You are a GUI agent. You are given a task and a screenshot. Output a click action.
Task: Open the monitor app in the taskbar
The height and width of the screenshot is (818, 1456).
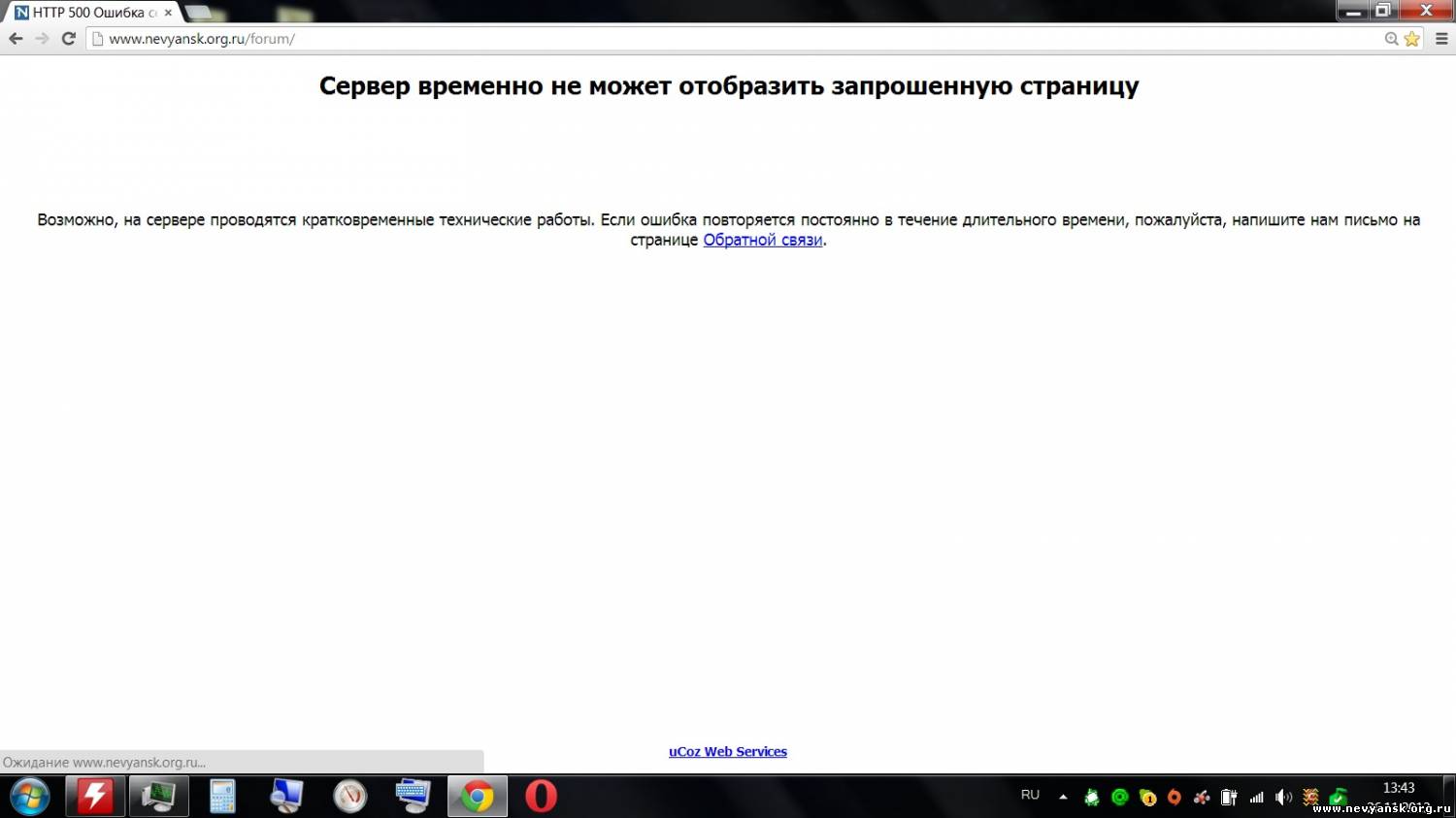[158, 797]
